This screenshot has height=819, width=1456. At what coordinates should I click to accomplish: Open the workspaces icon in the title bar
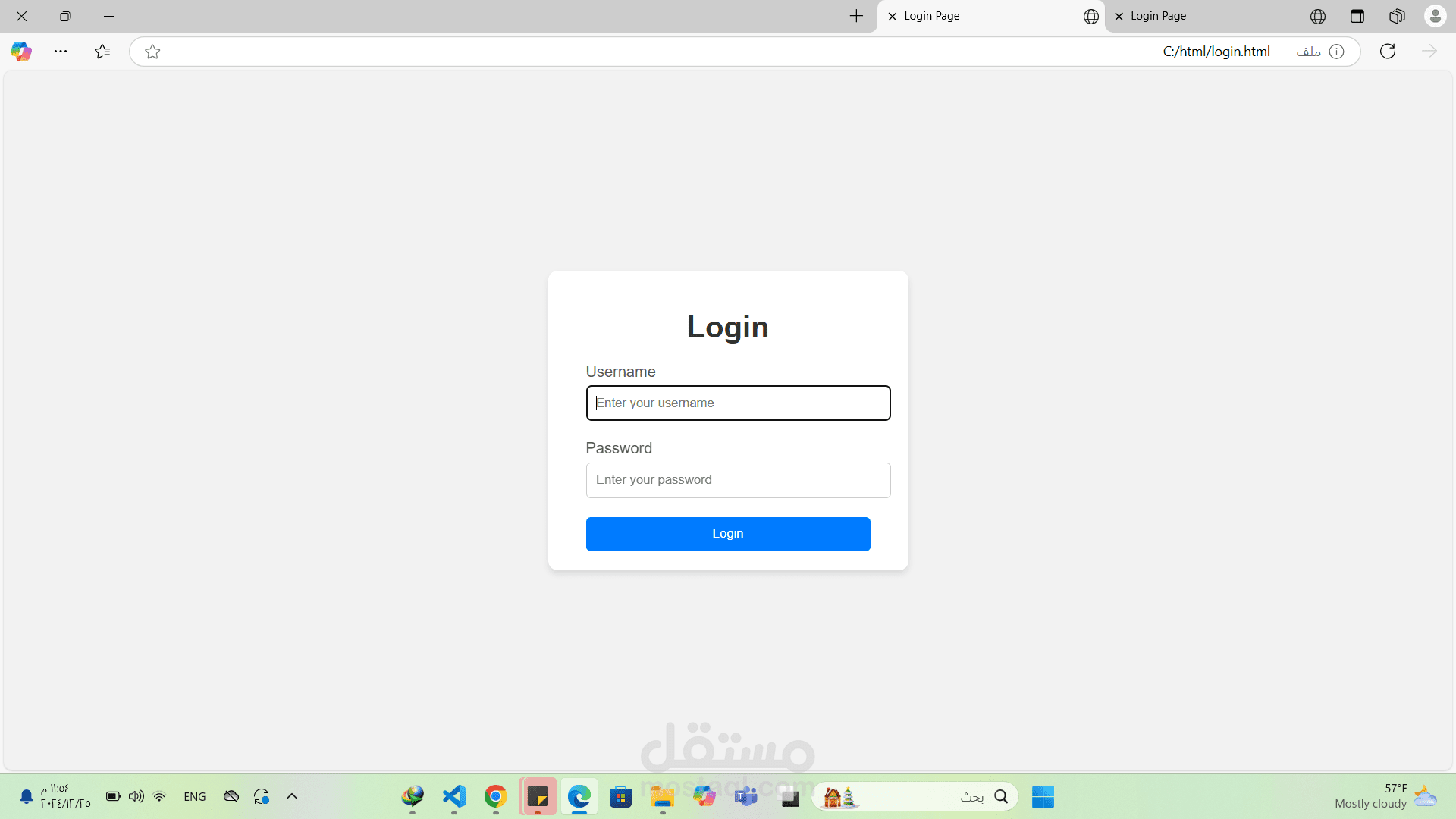click(1397, 16)
